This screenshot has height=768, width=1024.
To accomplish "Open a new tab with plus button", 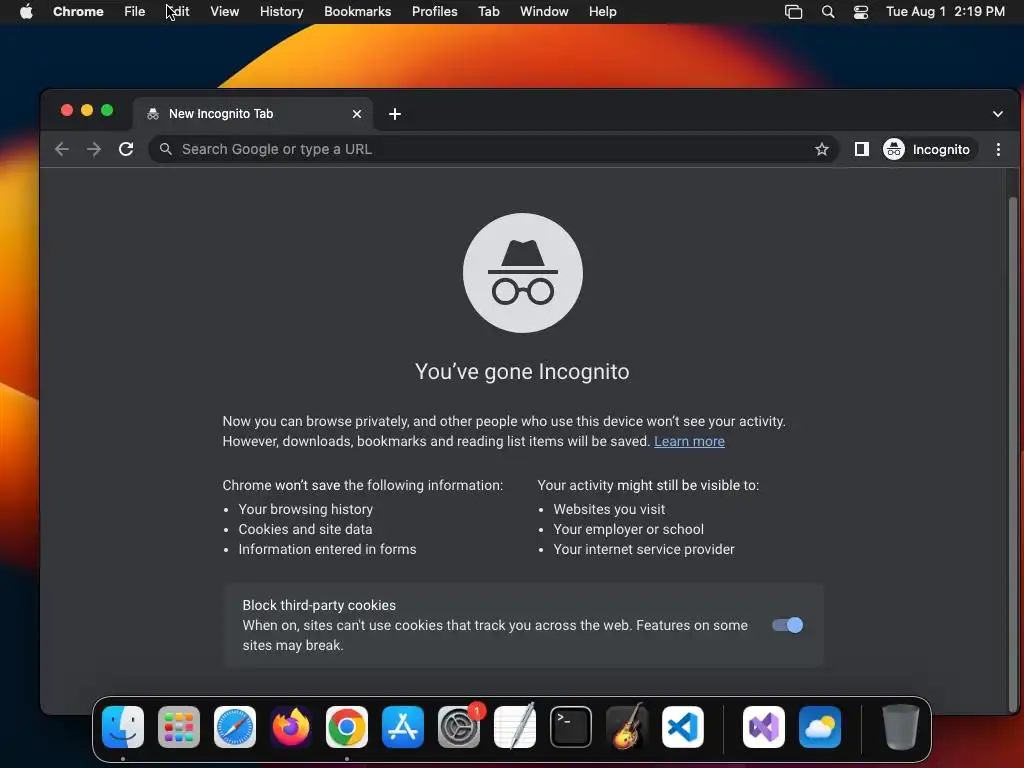I will pyautogui.click(x=394, y=114).
